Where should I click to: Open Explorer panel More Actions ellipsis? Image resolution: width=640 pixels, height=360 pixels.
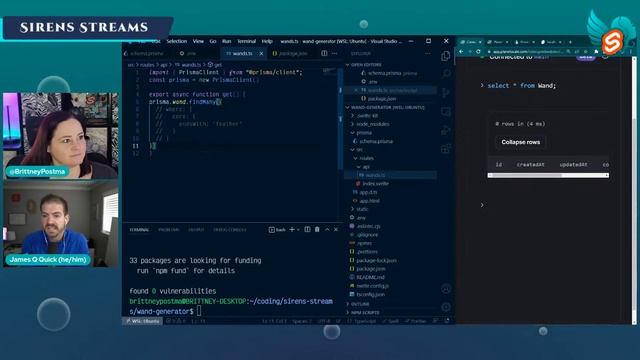point(427,53)
